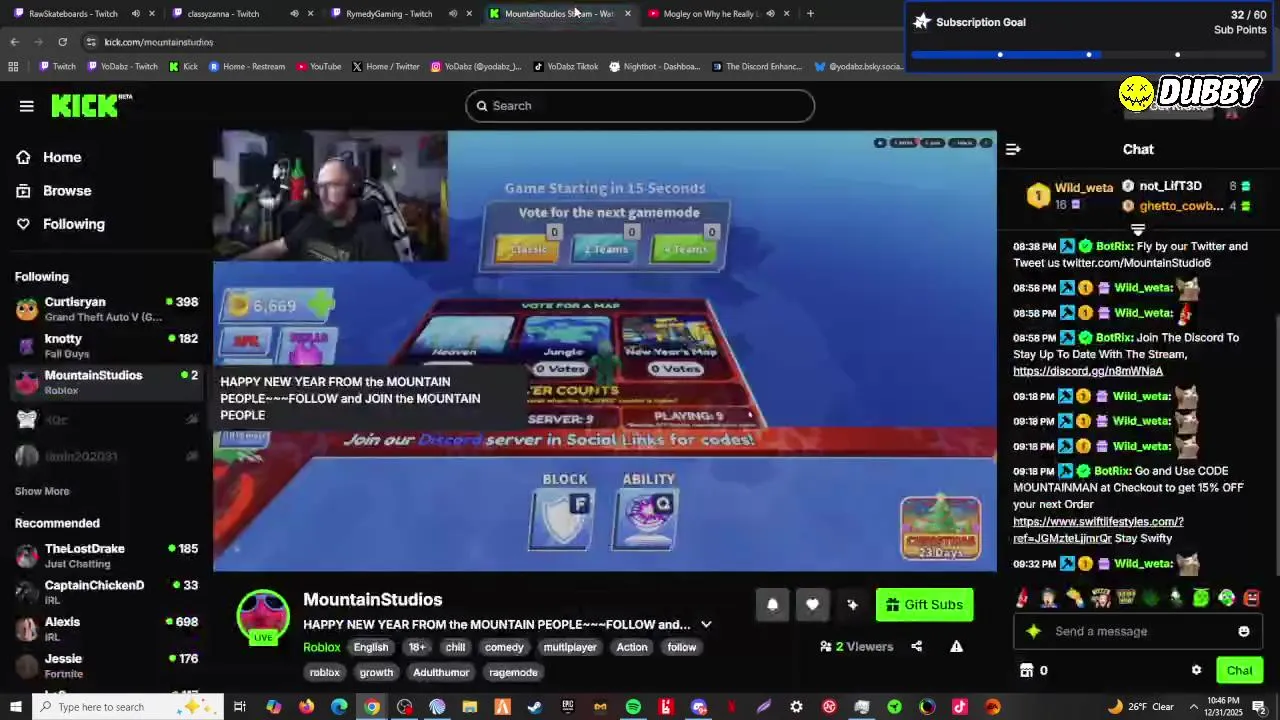Open the Chrome apps grid icon
This screenshot has height=720, width=1280.
(13, 67)
